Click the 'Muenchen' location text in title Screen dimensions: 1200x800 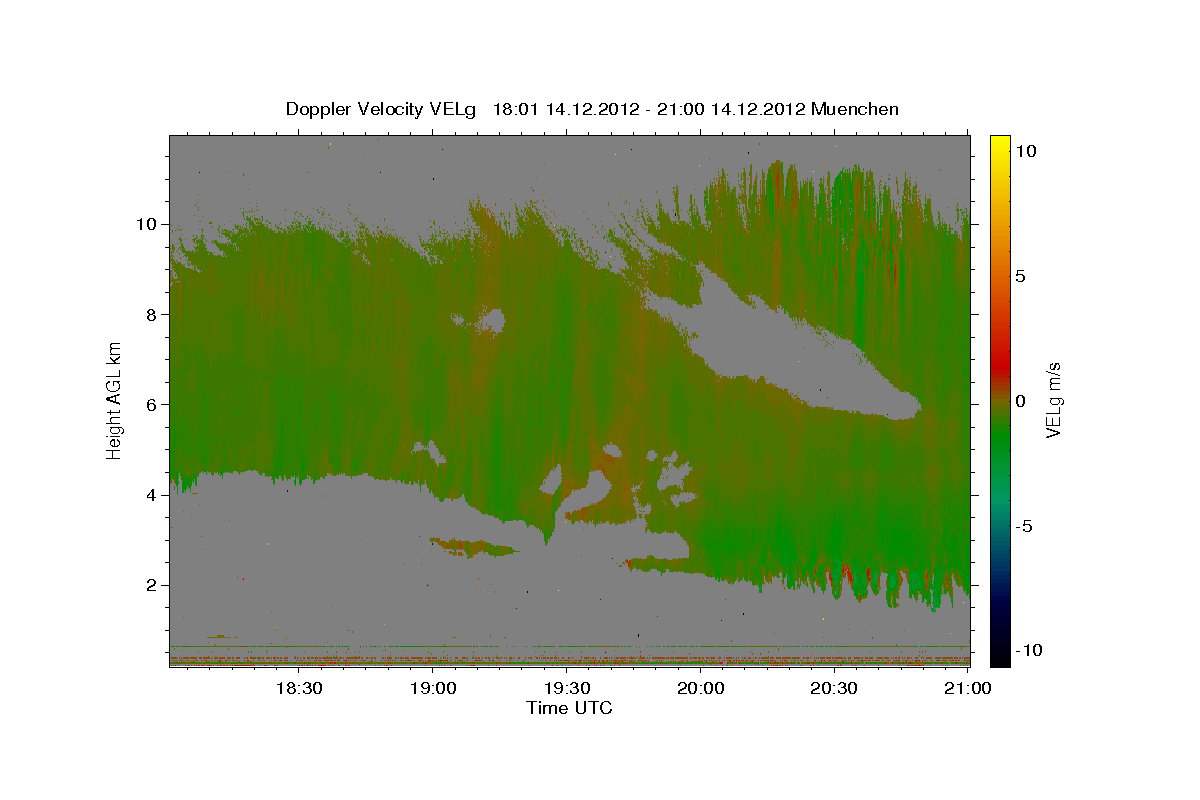[856, 109]
